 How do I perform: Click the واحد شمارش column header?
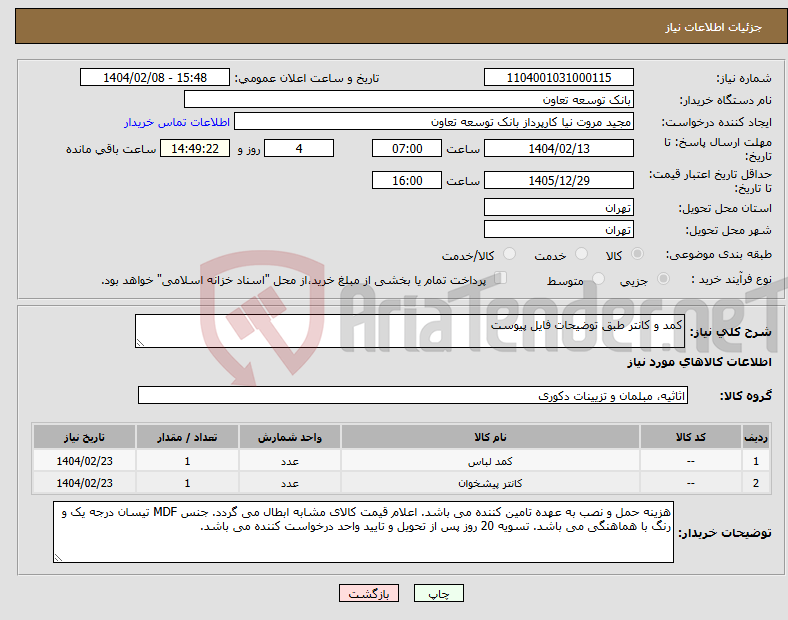pos(289,437)
